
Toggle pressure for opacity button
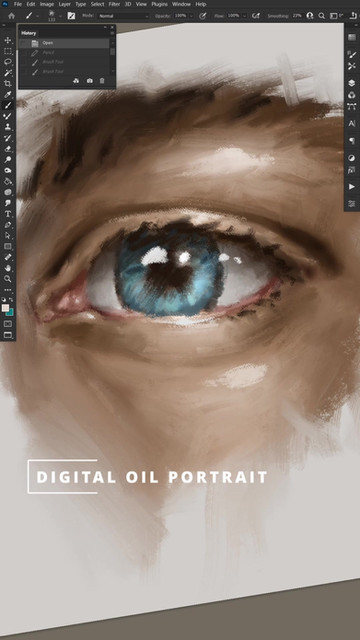[x=202, y=16]
